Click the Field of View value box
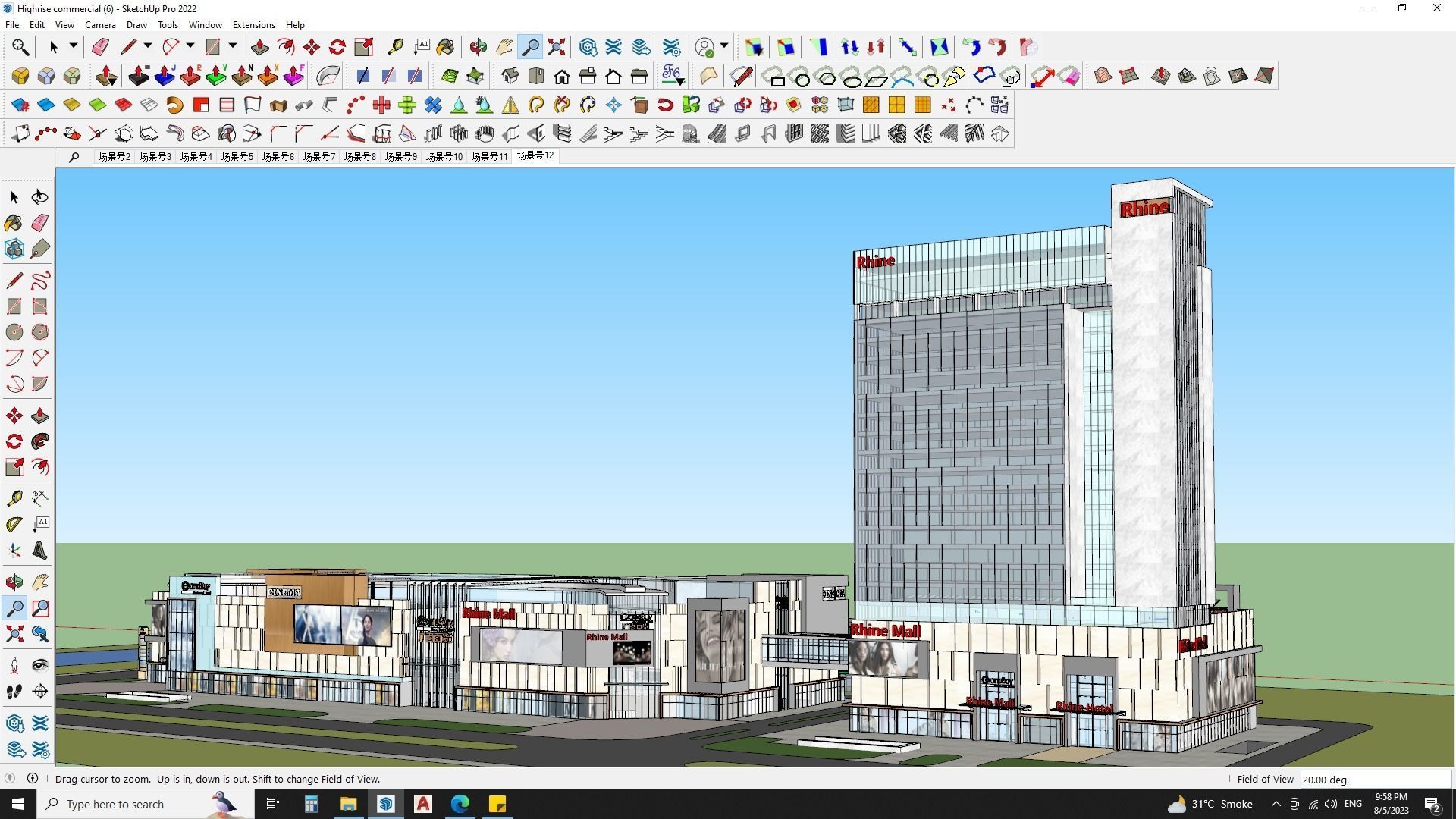Image resolution: width=1456 pixels, height=819 pixels. point(1375,780)
